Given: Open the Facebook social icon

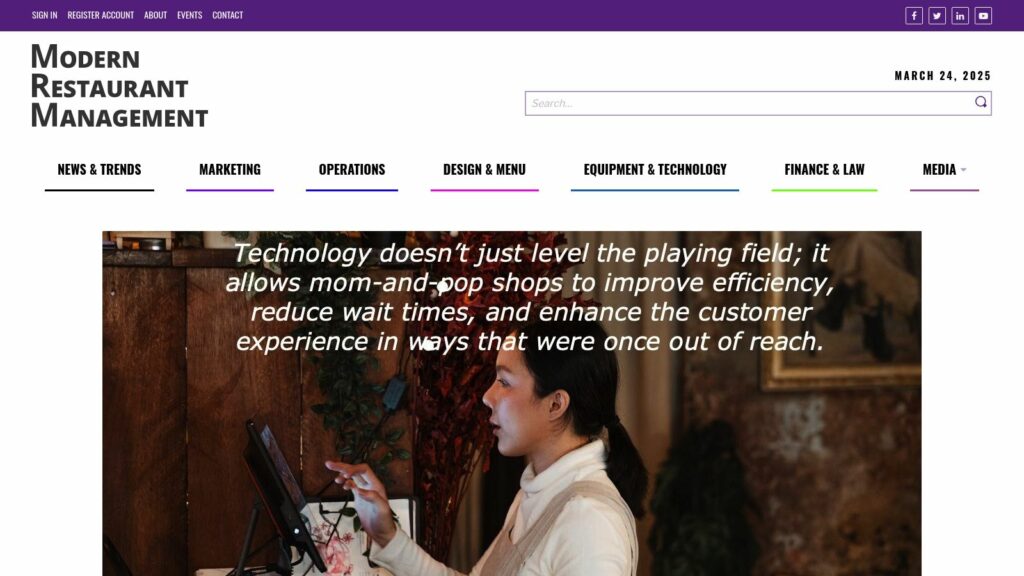Looking at the screenshot, I should click(914, 16).
